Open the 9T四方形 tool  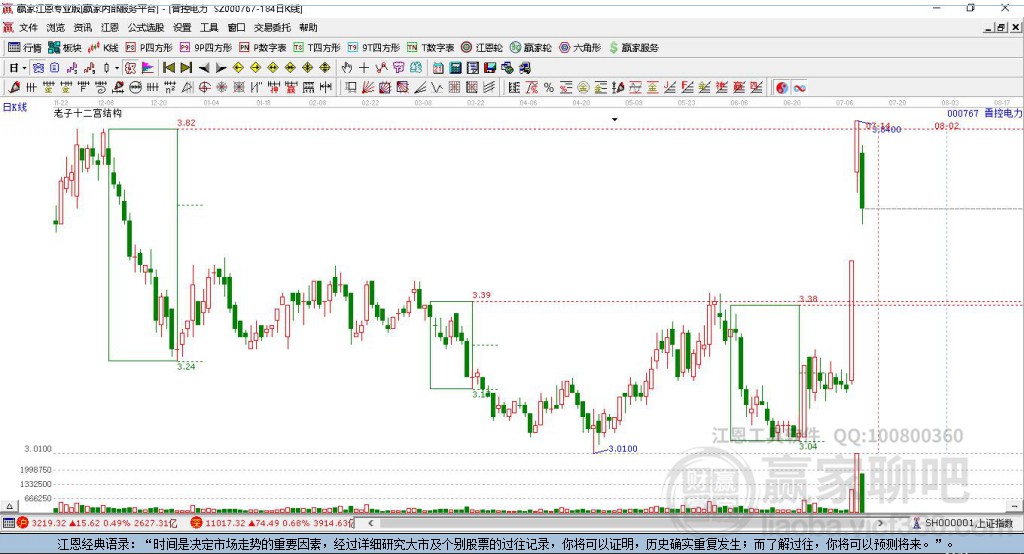point(374,48)
